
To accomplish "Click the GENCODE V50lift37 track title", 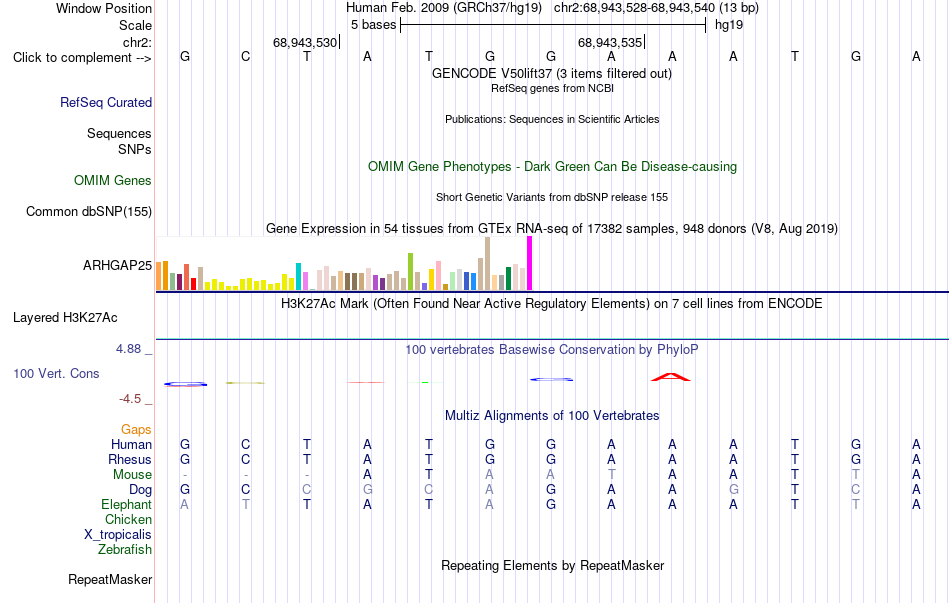I will [552, 73].
